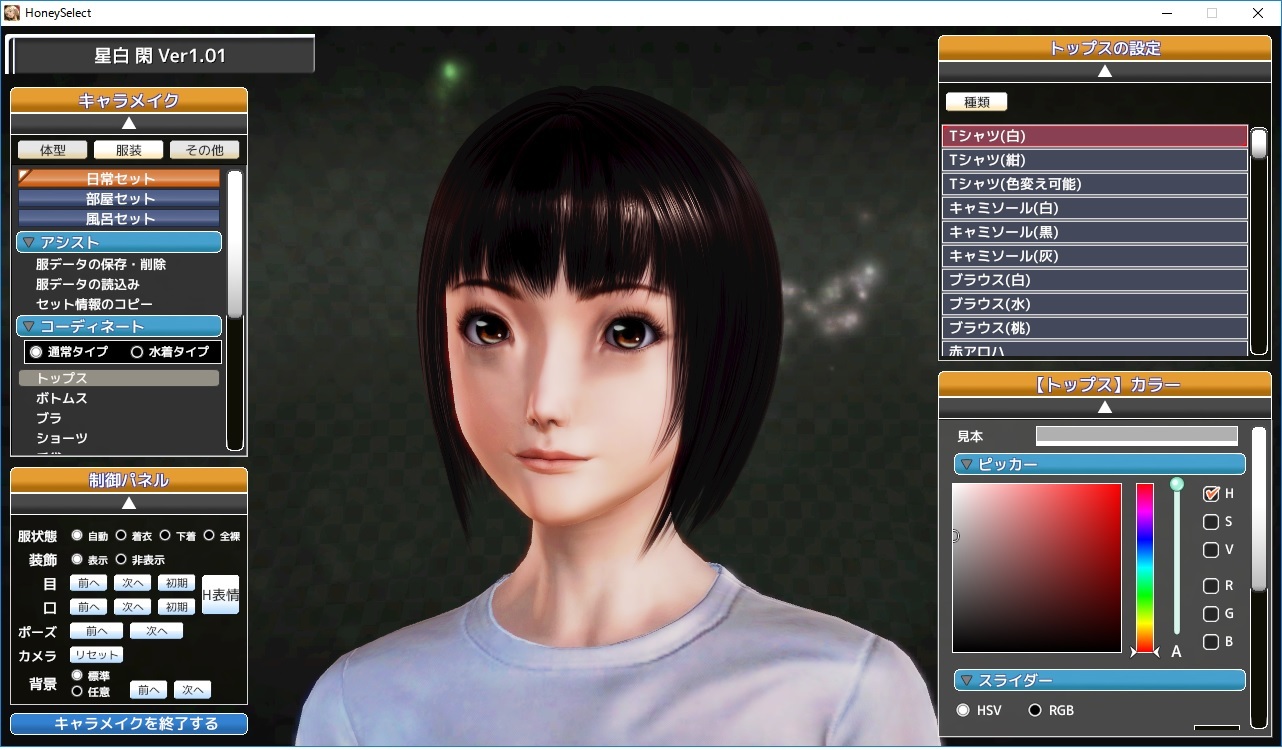Check the R checkbox
This screenshot has height=750, width=1282.
point(1211,585)
